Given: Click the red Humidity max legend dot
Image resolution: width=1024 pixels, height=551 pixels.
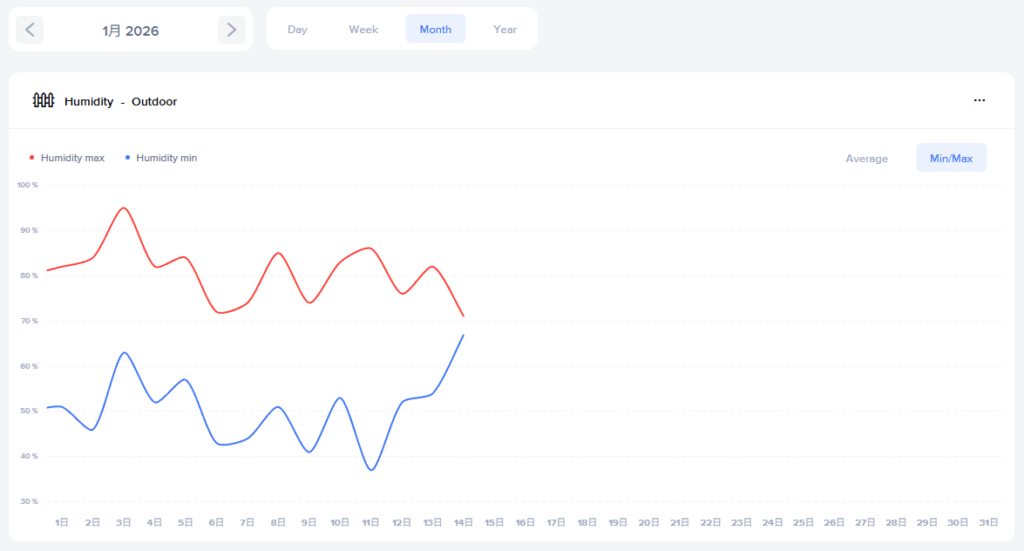Looking at the screenshot, I should (32, 158).
